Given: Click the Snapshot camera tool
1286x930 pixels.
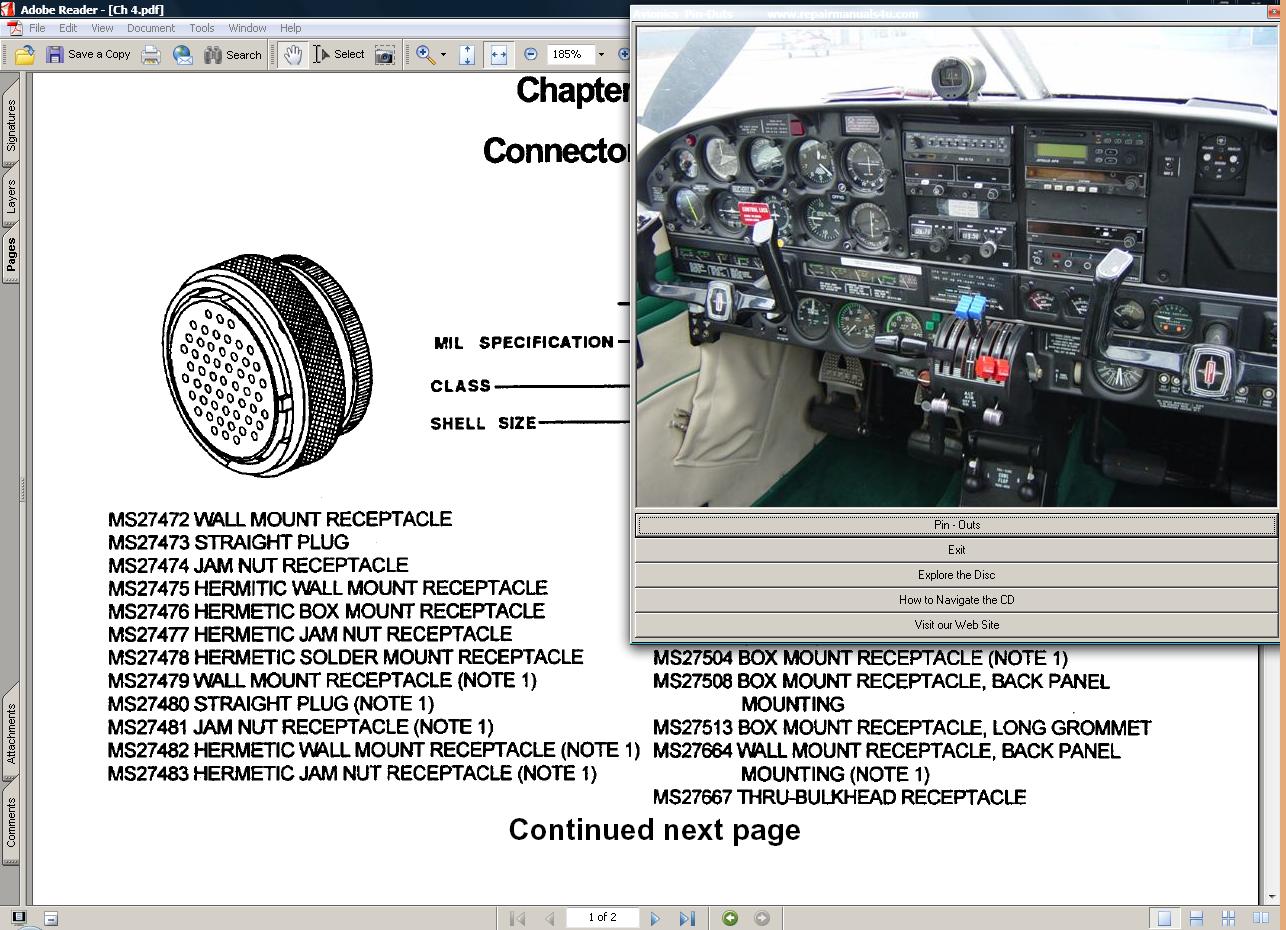Looking at the screenshot, I should click(384, 55).
